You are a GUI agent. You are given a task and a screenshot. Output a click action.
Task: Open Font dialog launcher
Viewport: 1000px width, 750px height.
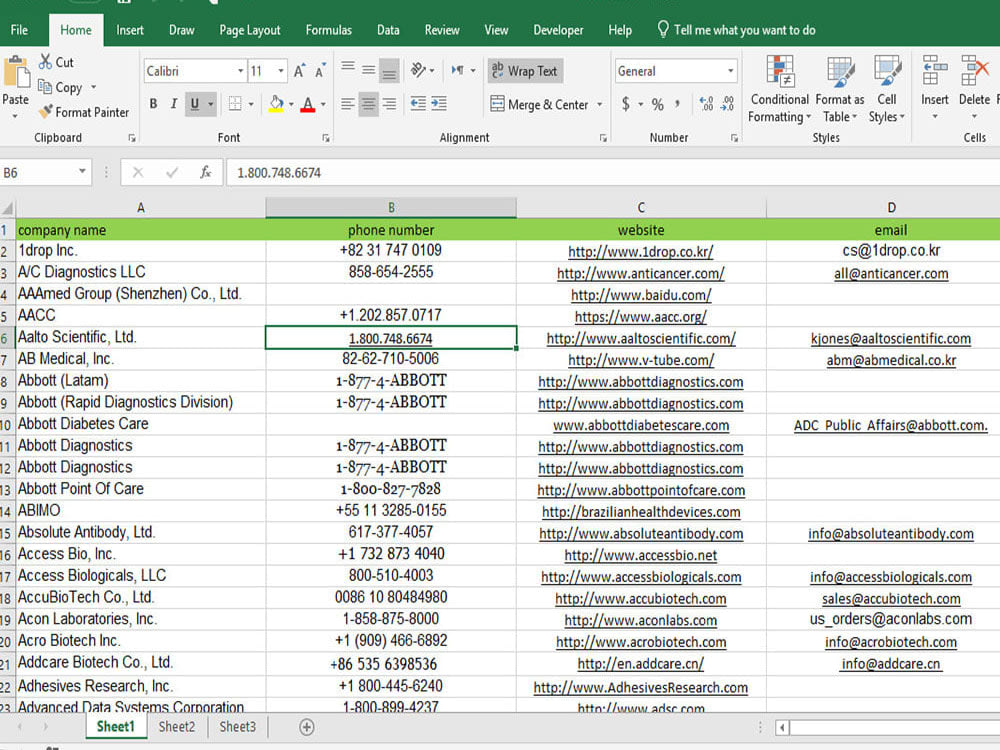click(x=326, y=138)
